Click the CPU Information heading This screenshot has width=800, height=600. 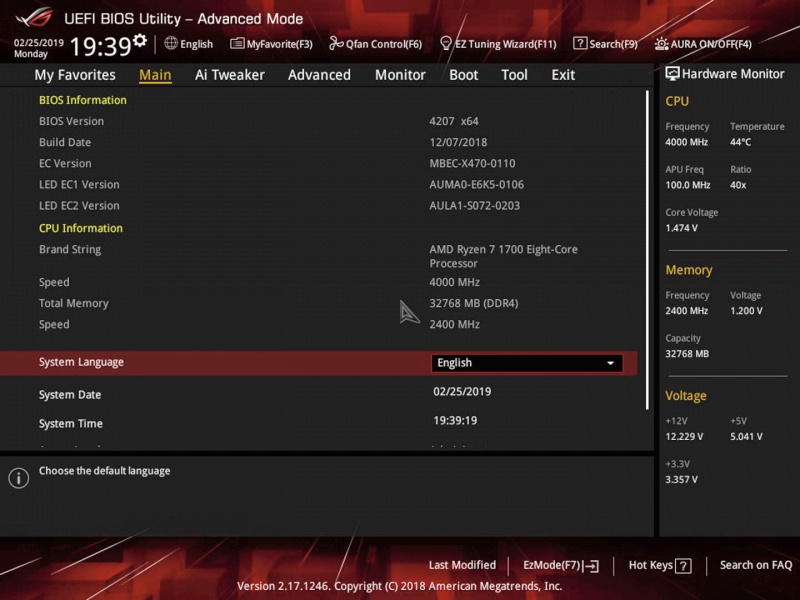[81, 229]
